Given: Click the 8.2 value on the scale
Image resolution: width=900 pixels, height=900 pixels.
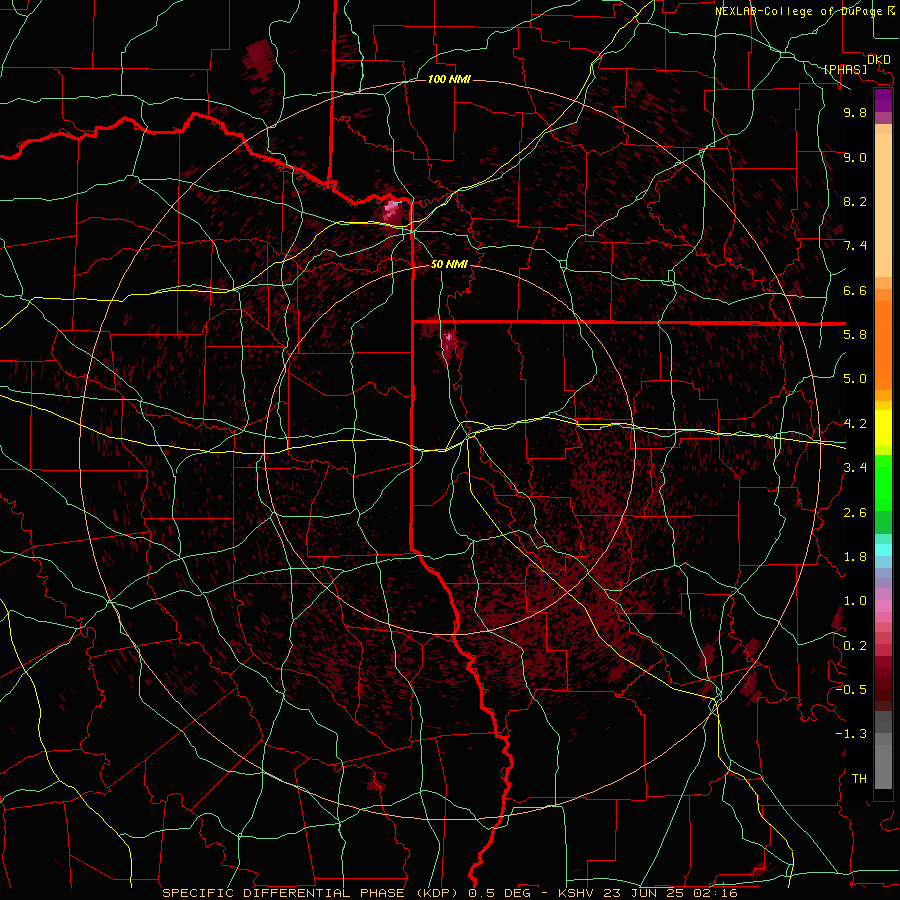Looking at the screenshot, I should (x=855, y=201).
